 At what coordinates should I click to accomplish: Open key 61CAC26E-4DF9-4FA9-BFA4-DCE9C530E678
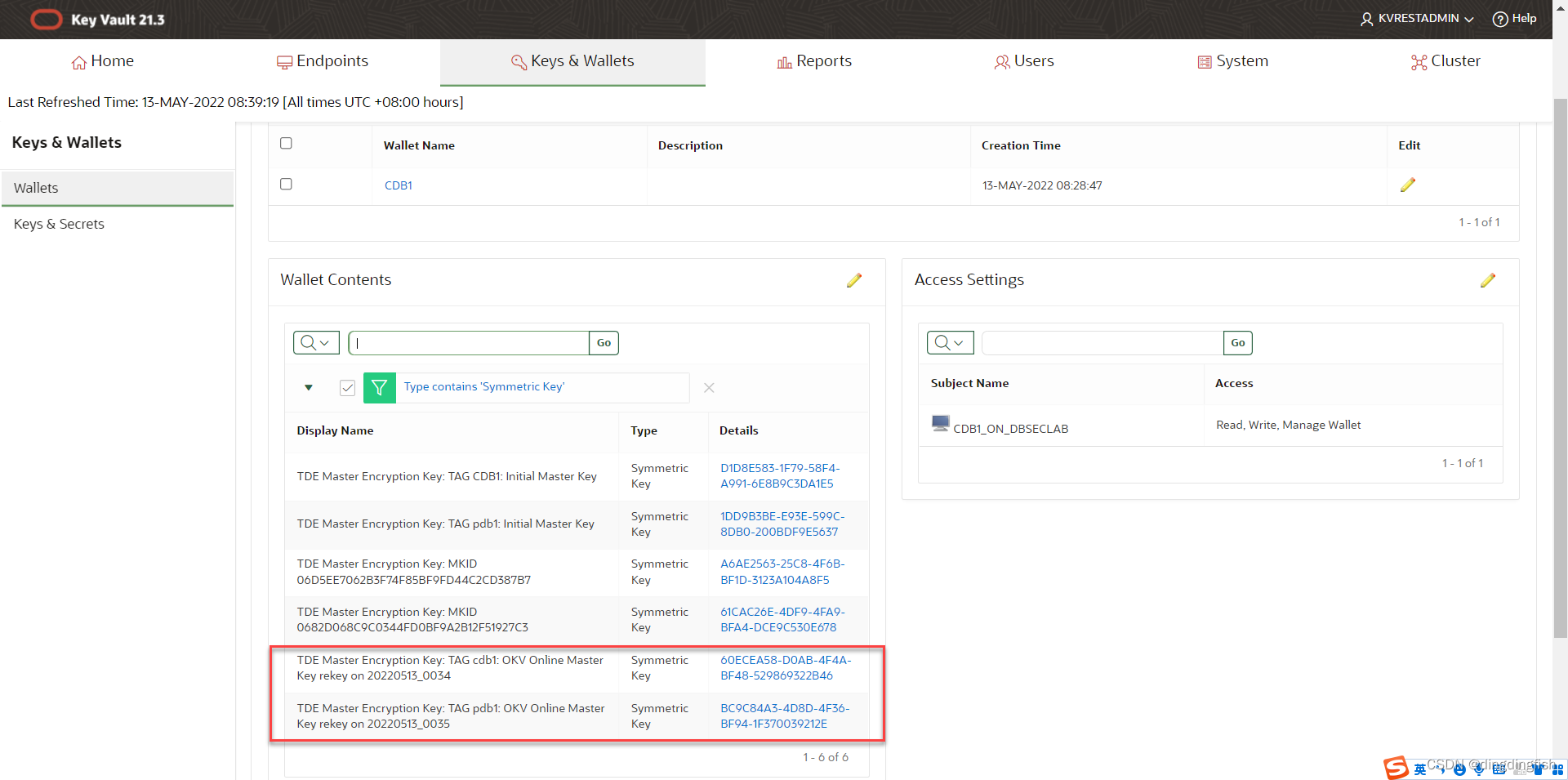click(x=782, y=620)
